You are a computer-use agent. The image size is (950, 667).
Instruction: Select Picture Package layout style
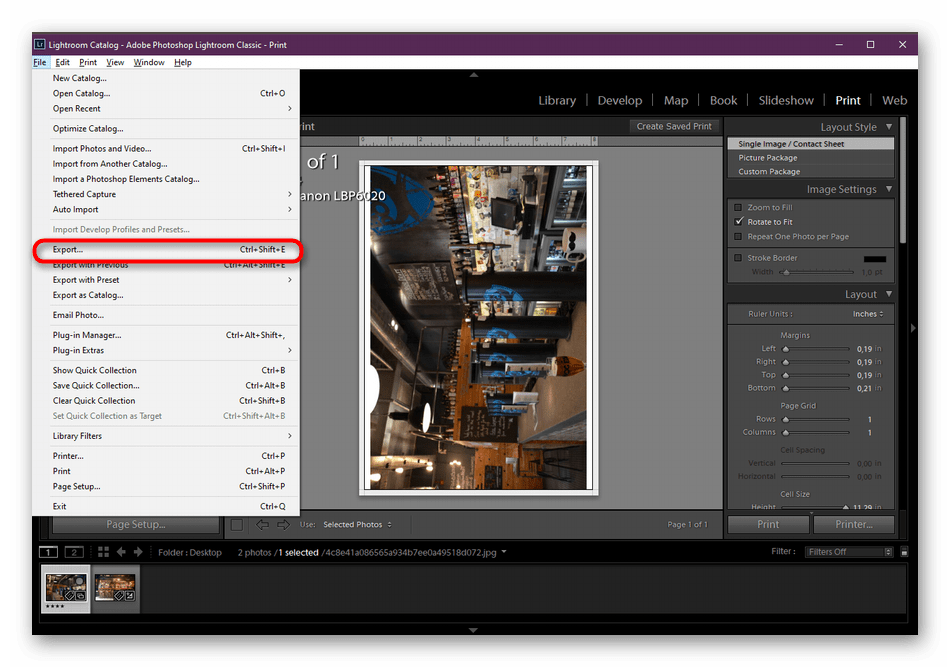point(811,158)
